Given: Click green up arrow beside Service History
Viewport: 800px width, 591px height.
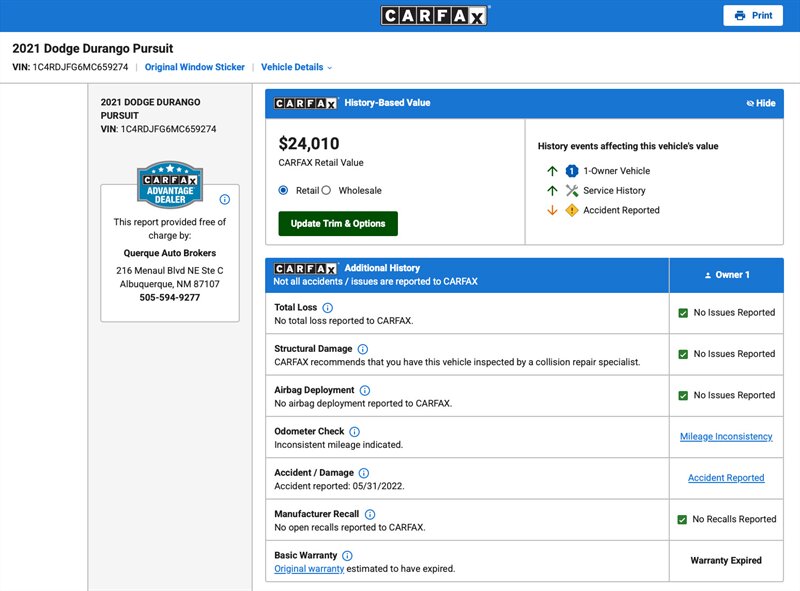Looking at the screenshot, I should coord(552,191).
